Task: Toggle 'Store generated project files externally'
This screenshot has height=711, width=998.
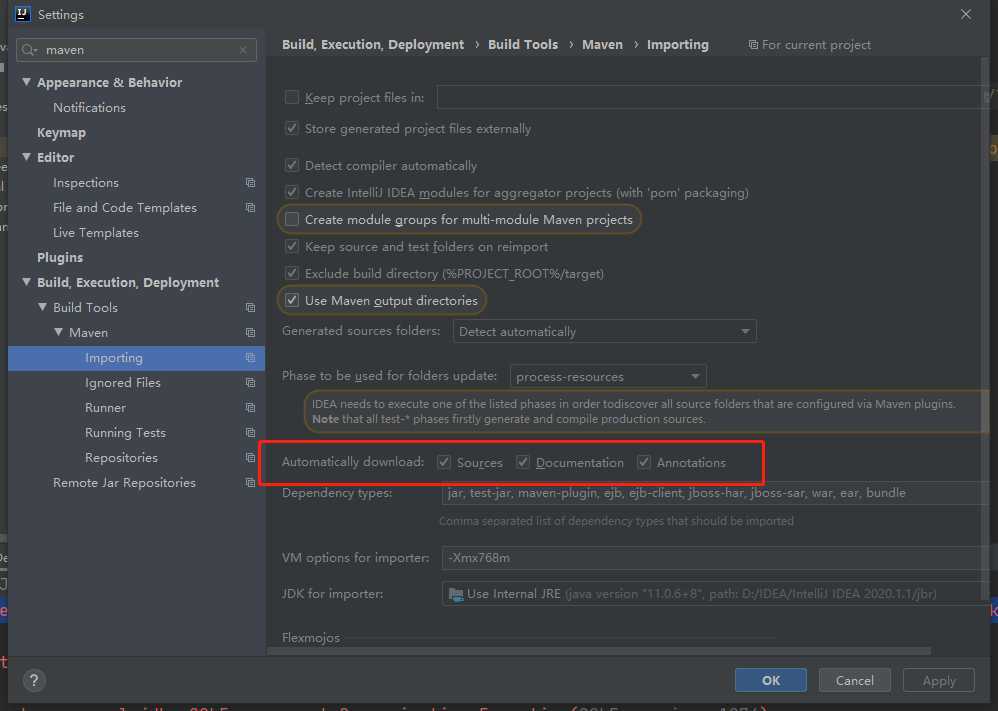Action: pyautogui.click(x=292, y=129)
